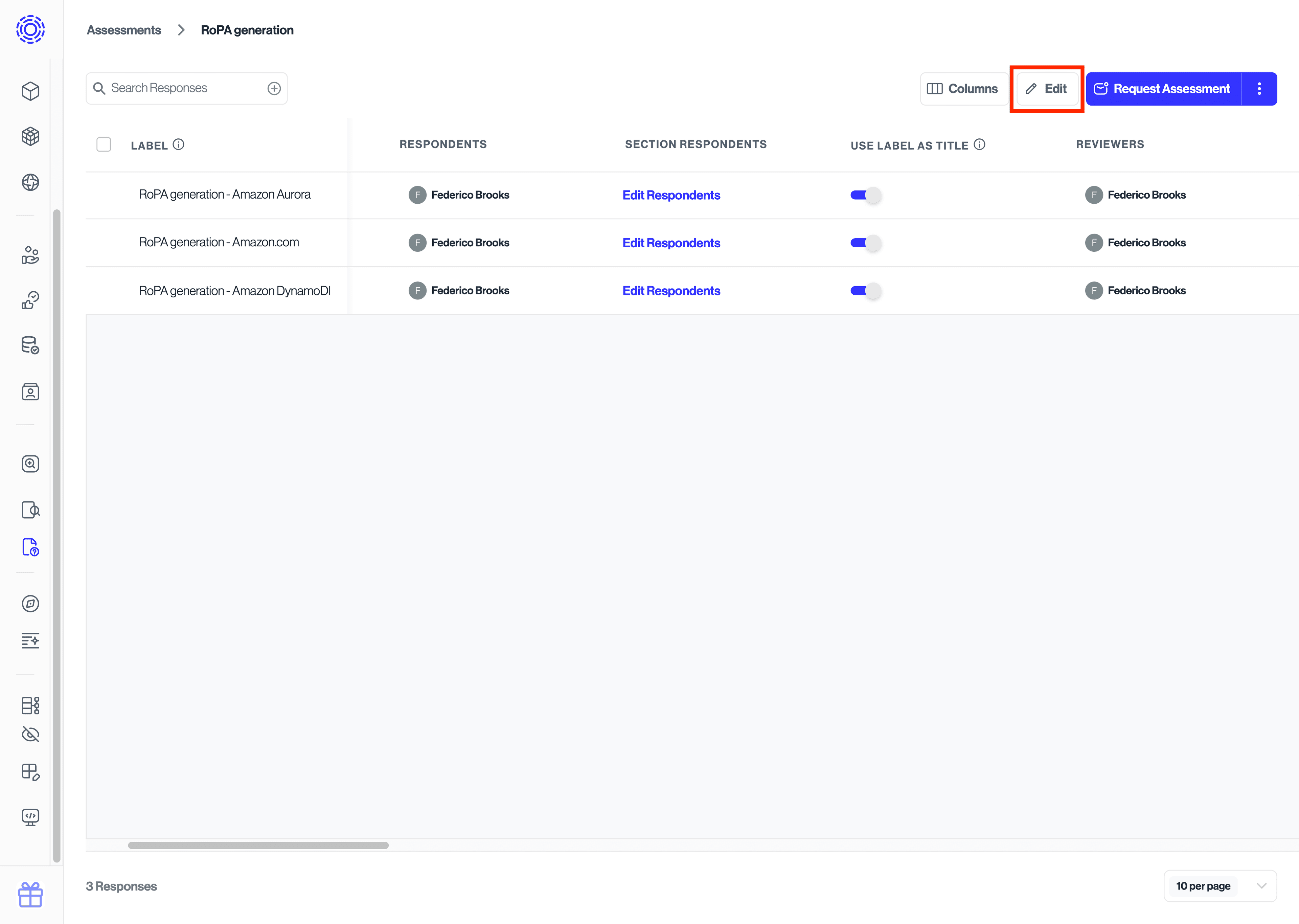Open the globe icon in the sidebar
Viewport: 1299px width, 924px height.
tap(30, 182)
